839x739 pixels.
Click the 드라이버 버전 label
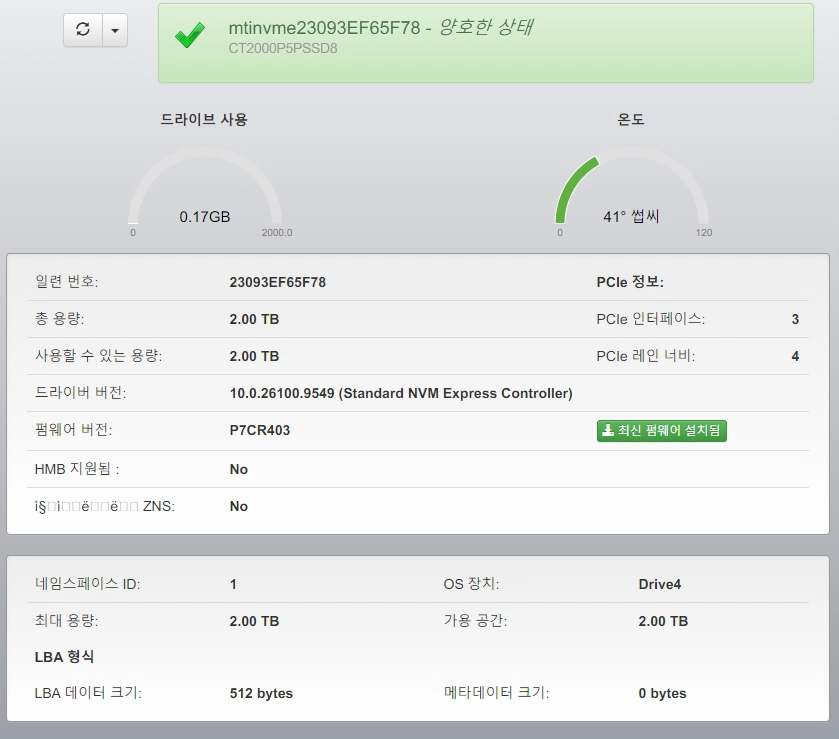click(x=80, y=393)
